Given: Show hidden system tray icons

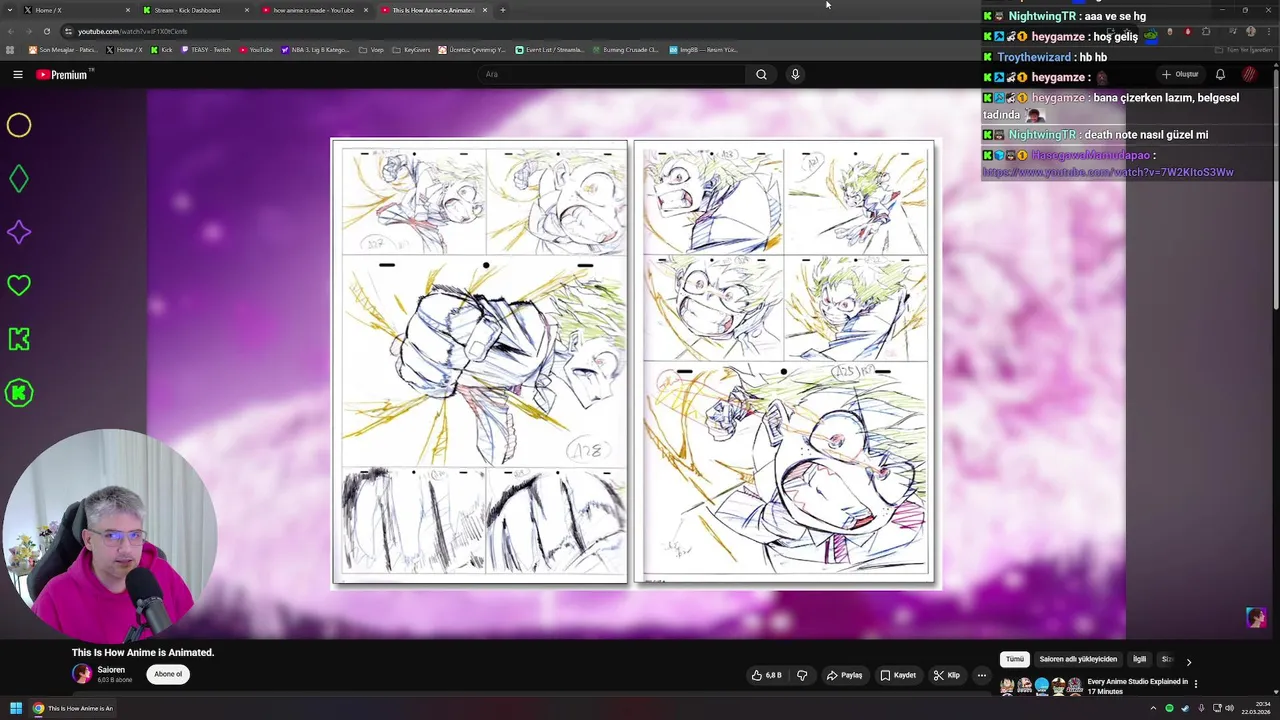Looking at the screenshot, I should (x=1153, y=708).
